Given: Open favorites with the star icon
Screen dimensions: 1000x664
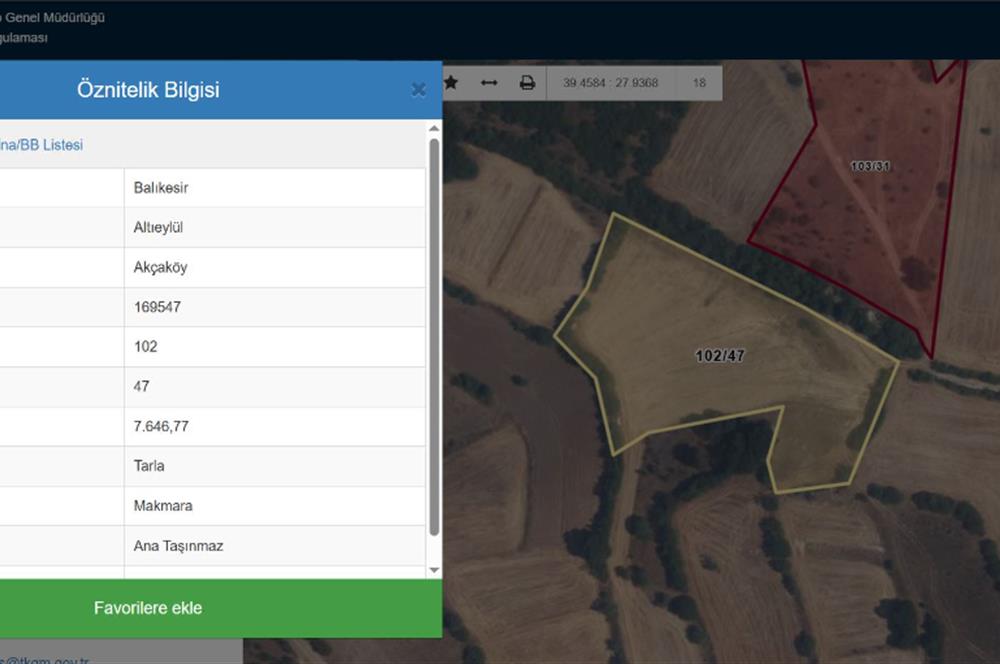Looking at the screenshot, I should [x=451, y=83].
